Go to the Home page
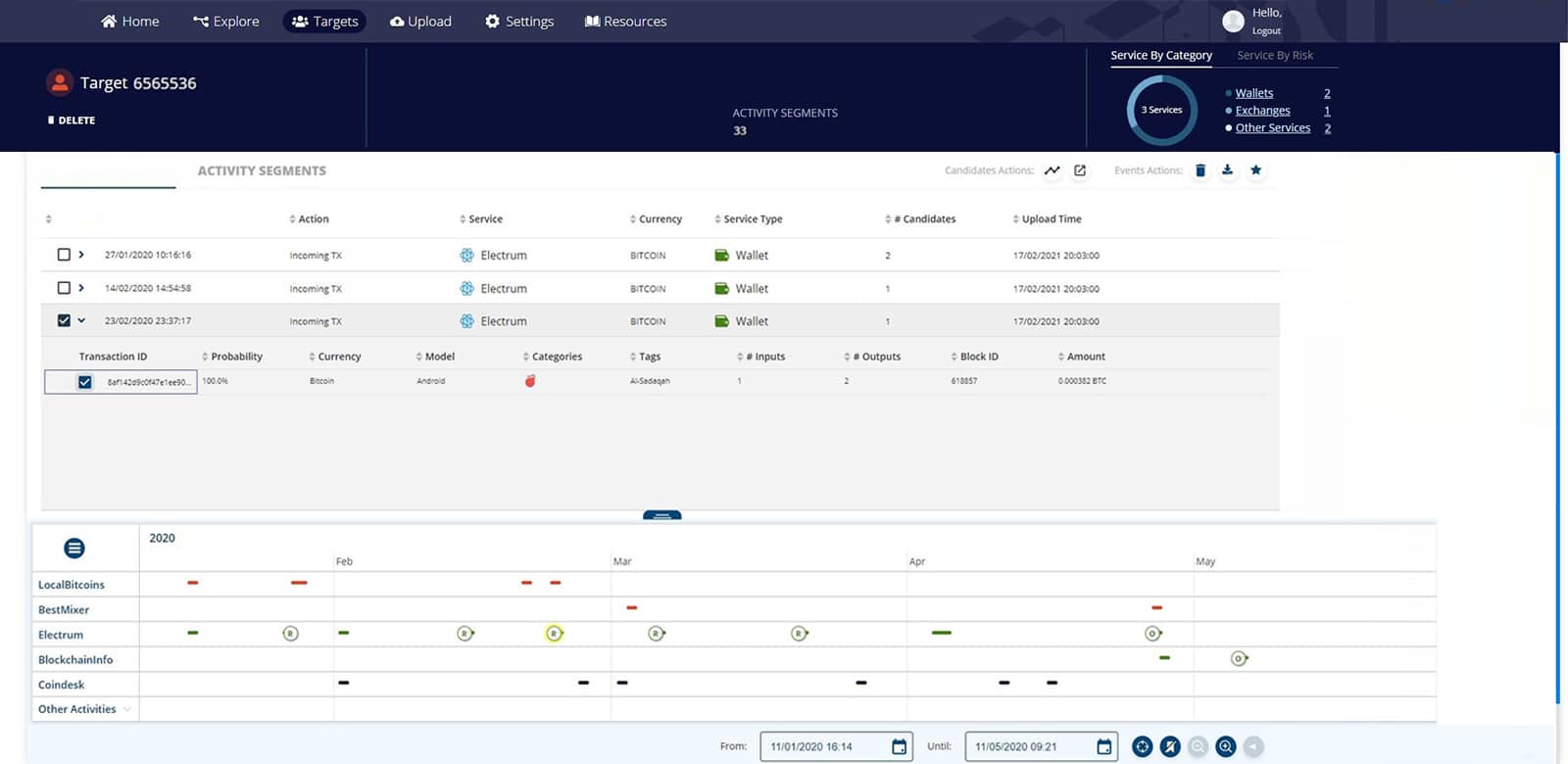 129,22
